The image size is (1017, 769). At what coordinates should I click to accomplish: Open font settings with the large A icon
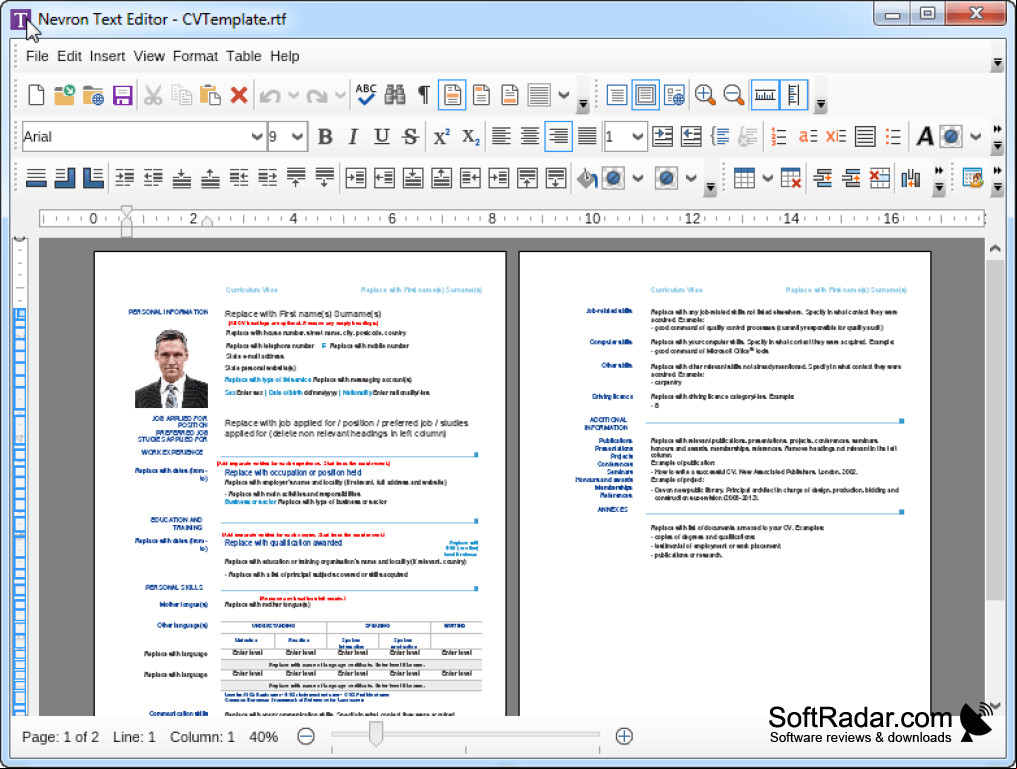point(925,137)
